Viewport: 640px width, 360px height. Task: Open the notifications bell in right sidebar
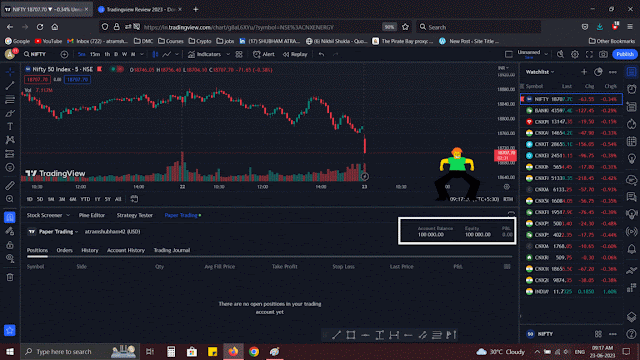tap(631, 249)
